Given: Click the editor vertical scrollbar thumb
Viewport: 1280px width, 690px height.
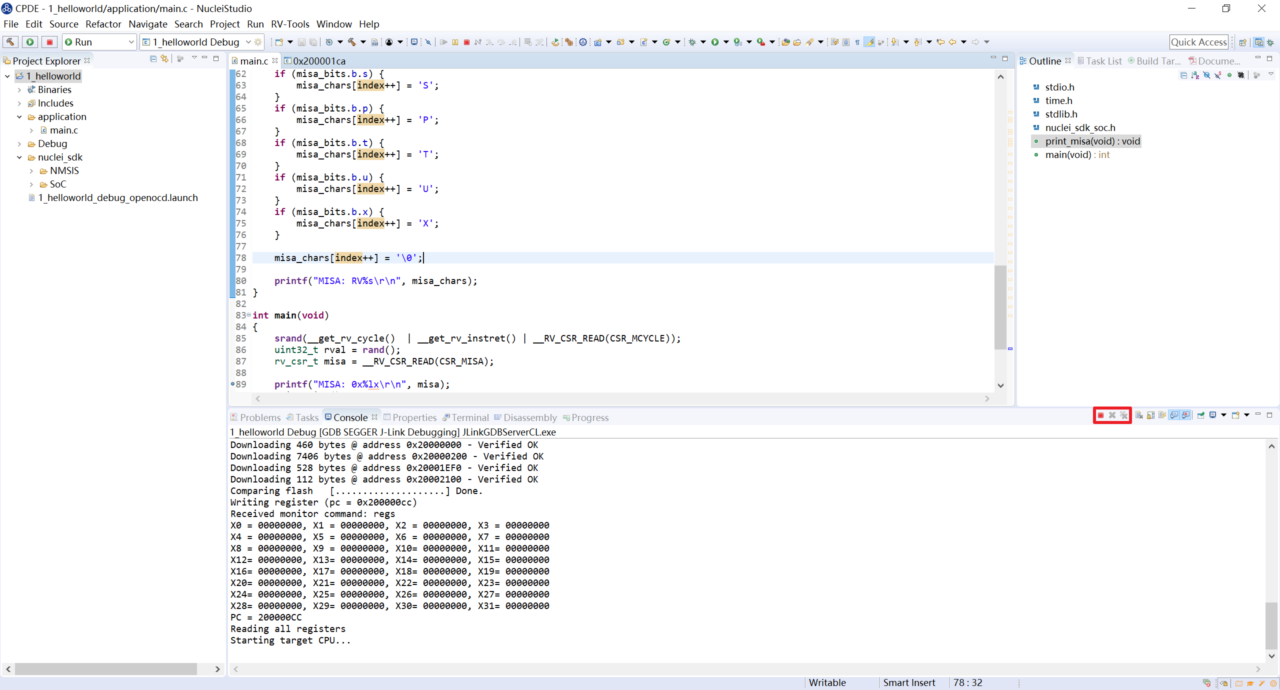Looking at the screenshot, I should tap(1000, 305).
